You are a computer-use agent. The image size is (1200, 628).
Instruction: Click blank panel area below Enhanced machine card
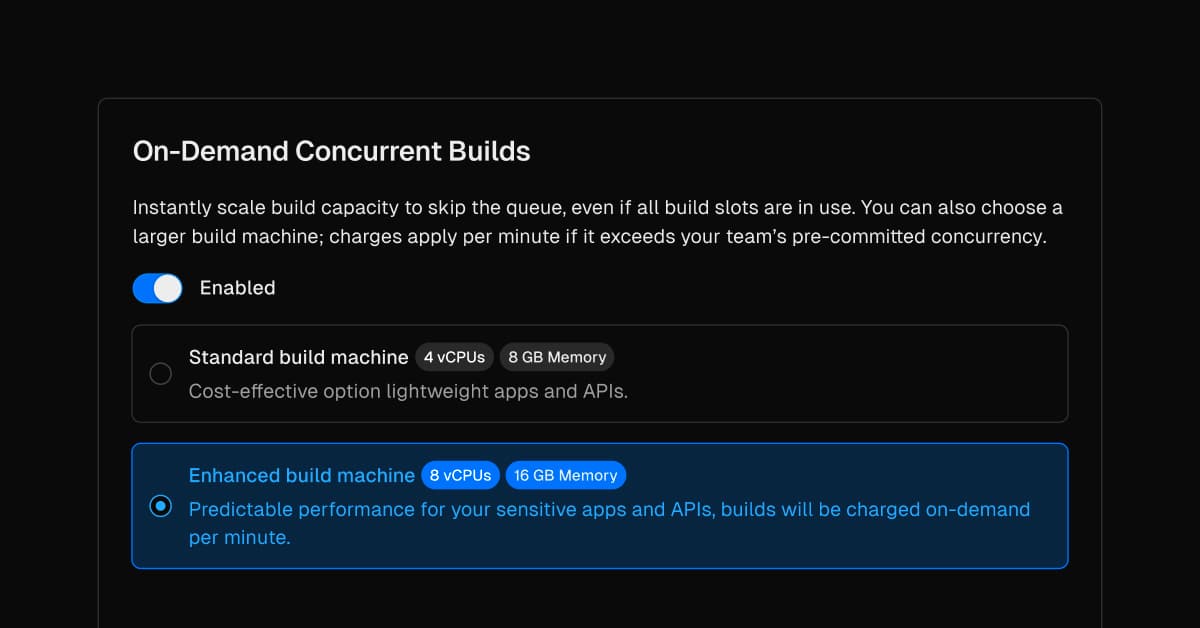pyautogui.click(x=600, y=598)
